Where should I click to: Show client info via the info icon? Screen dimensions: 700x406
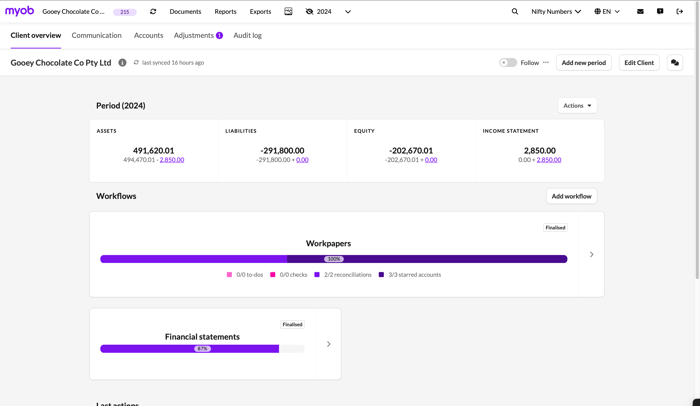tap(122, 63)
